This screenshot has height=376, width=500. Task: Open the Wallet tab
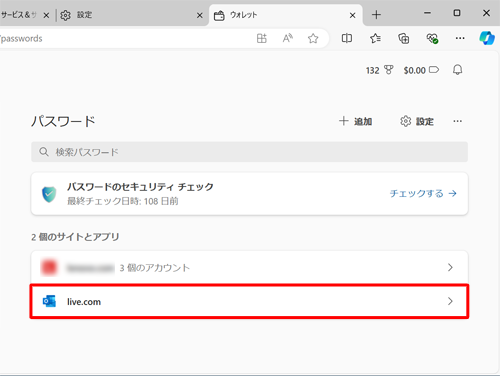(285, 15)
